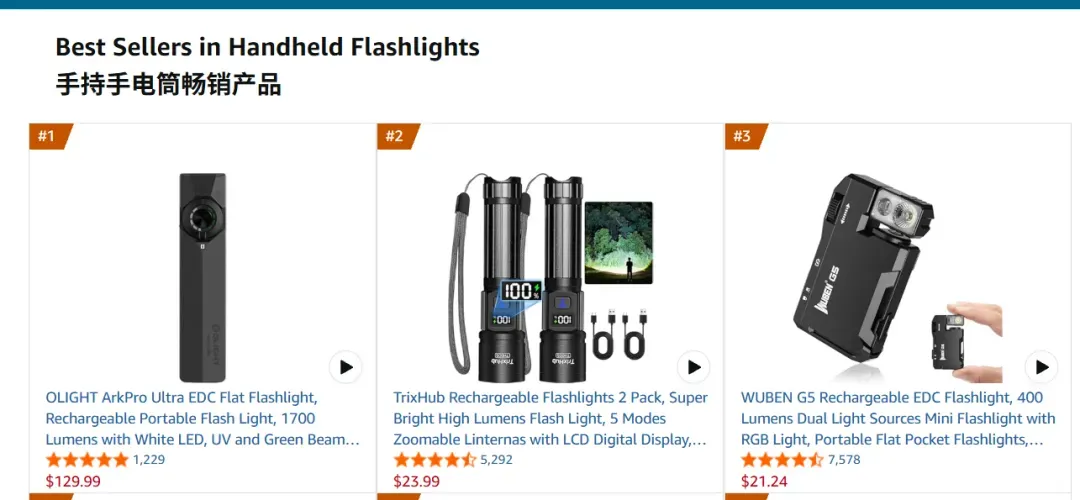1080x500 pixels.
Task: Open the TrixHub 2 Pack flashlights image
Action: pyautogui.click(x=551, y=278)
